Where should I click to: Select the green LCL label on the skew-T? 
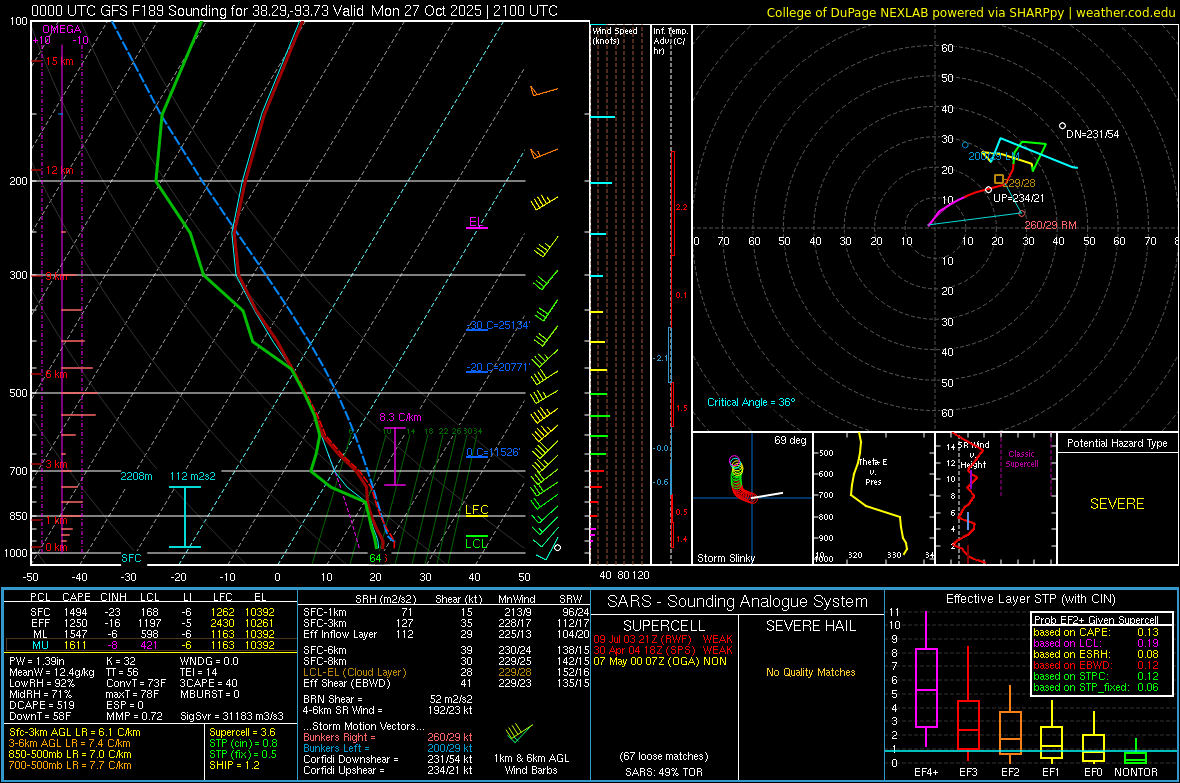point(476,544)
